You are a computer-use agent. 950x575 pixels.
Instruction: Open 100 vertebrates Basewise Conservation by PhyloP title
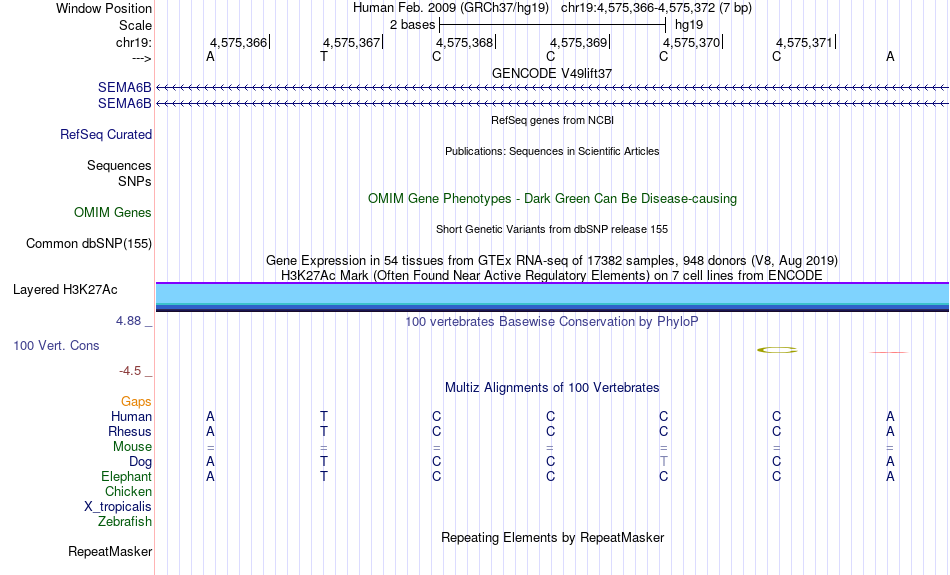point(552,322)
